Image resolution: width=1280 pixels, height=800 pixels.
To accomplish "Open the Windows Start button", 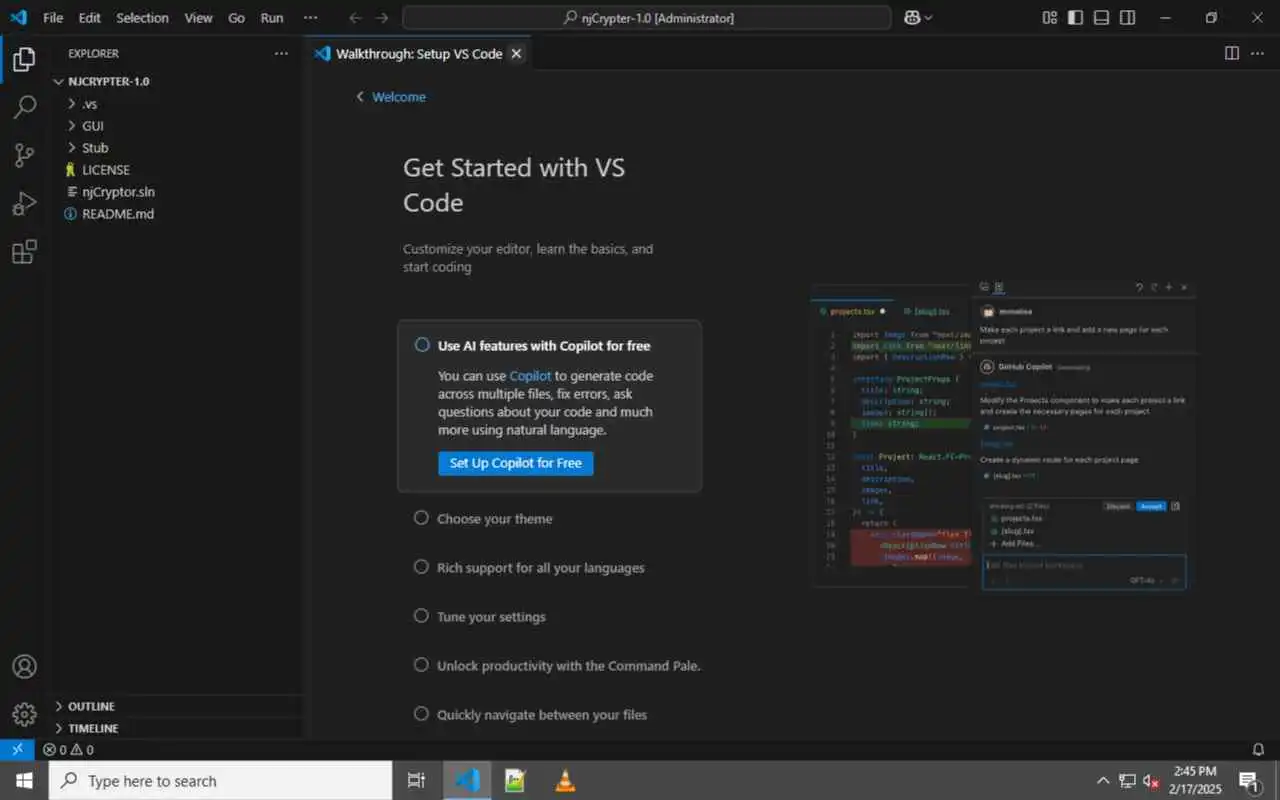I will click(24, 781).
